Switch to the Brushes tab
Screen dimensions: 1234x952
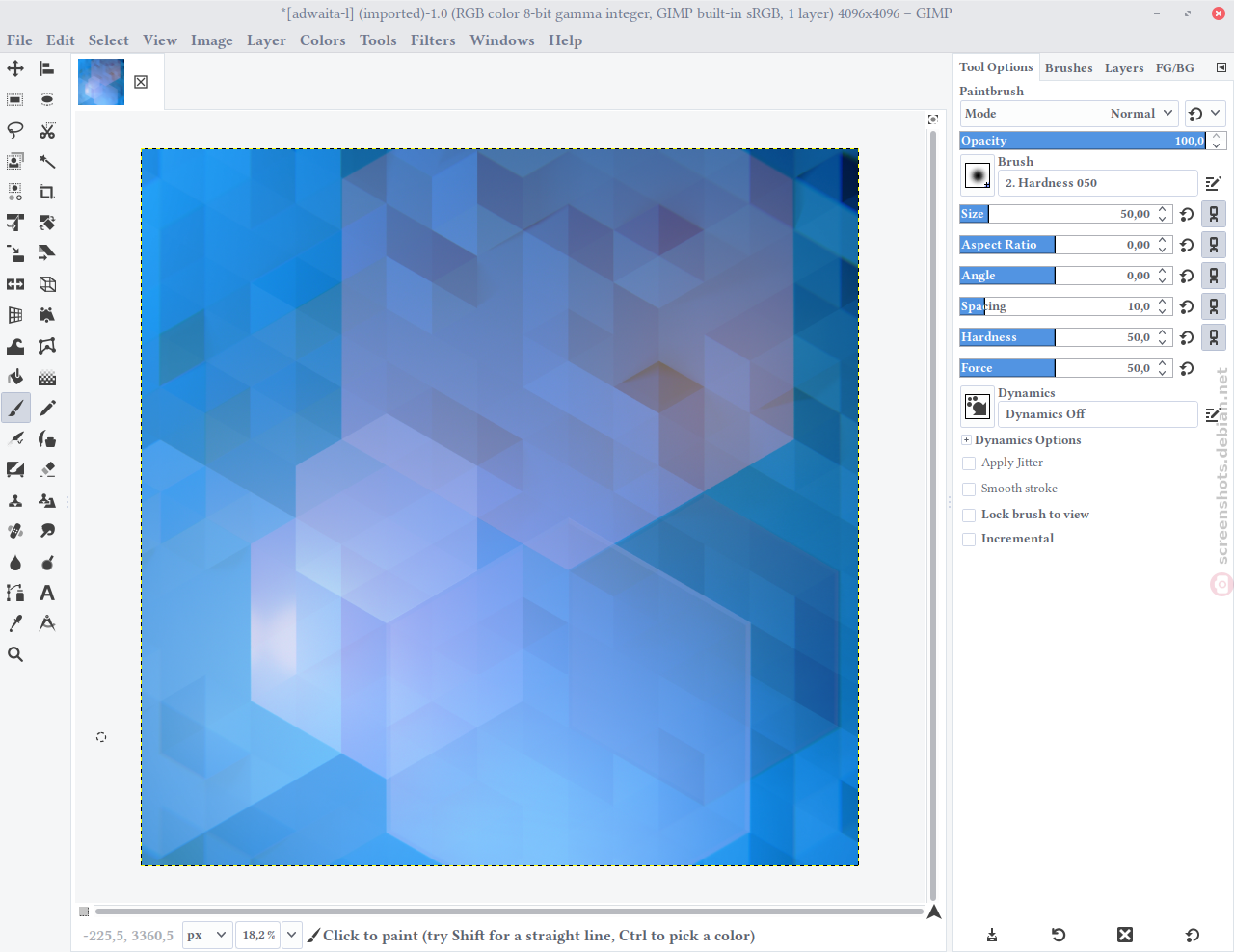[1069, 68]
